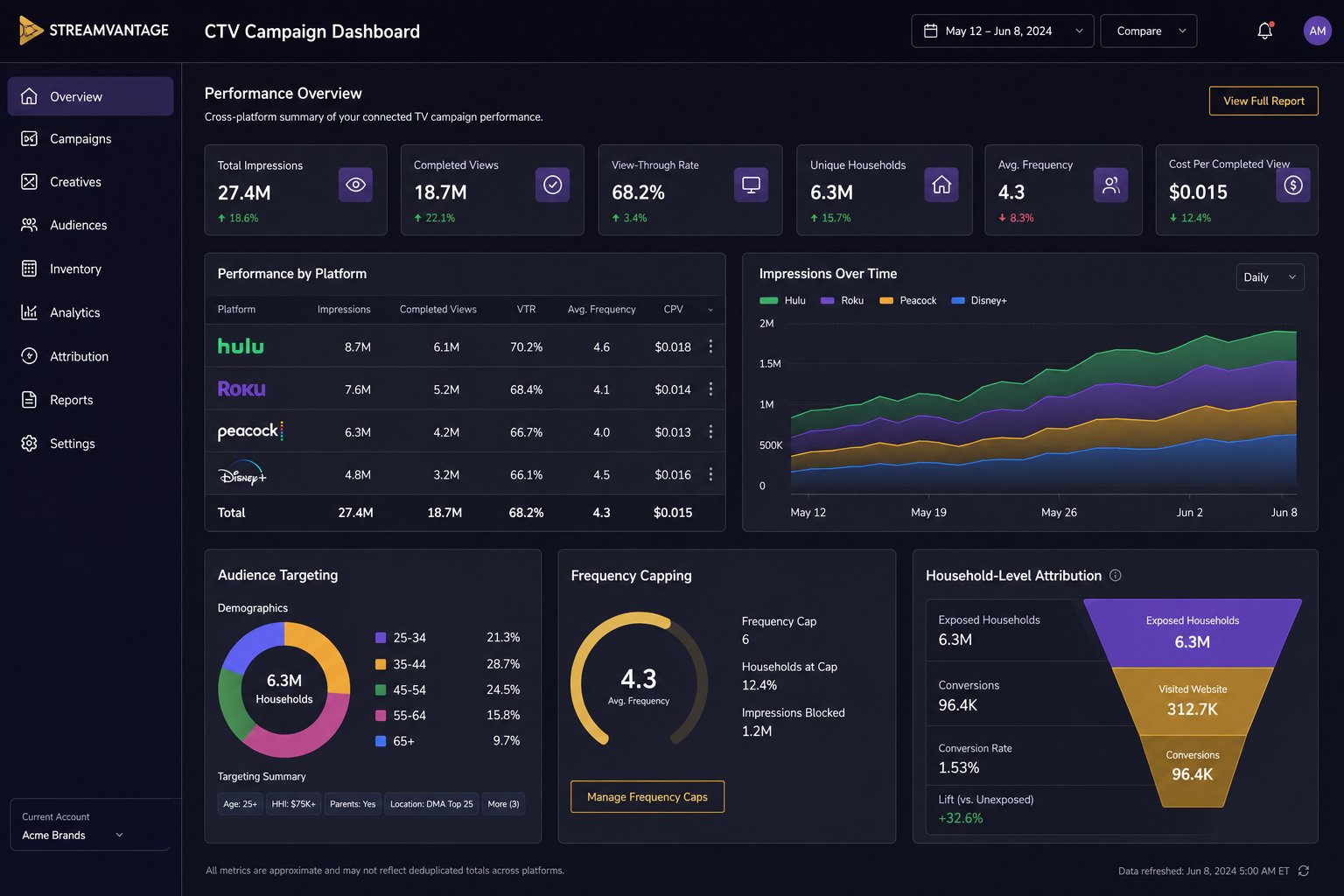
Task: Click View Full Report button
Action: [1263, 101]
